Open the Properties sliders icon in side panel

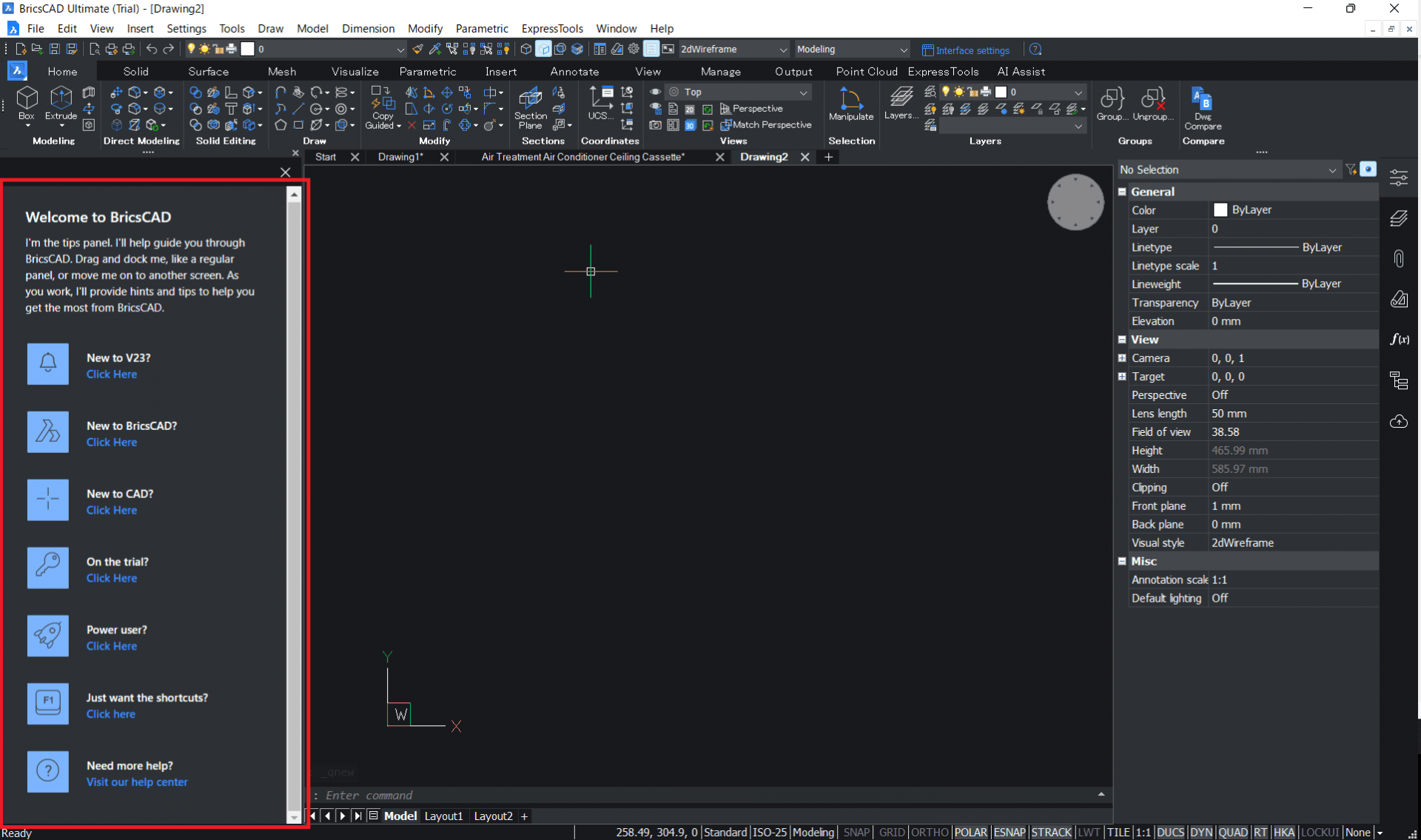coord(1399,178)
